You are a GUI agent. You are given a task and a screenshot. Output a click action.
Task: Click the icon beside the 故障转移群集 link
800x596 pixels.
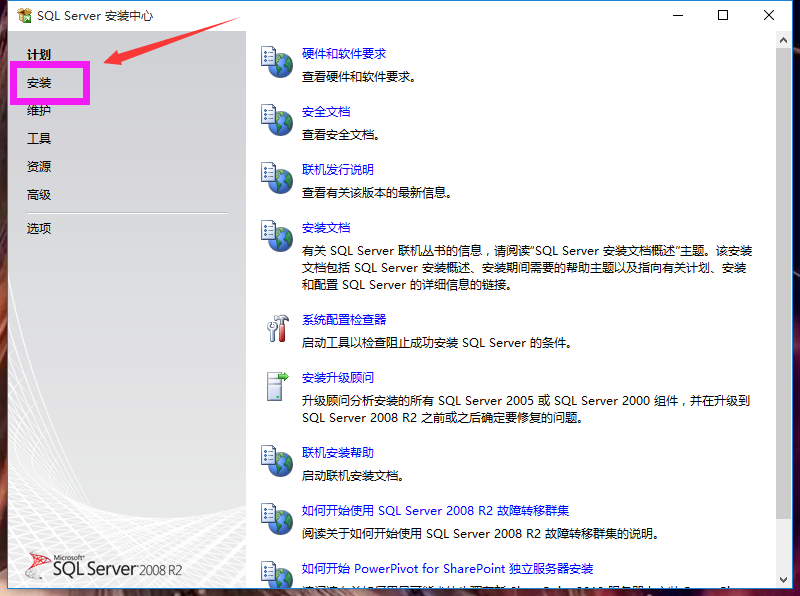277,519
